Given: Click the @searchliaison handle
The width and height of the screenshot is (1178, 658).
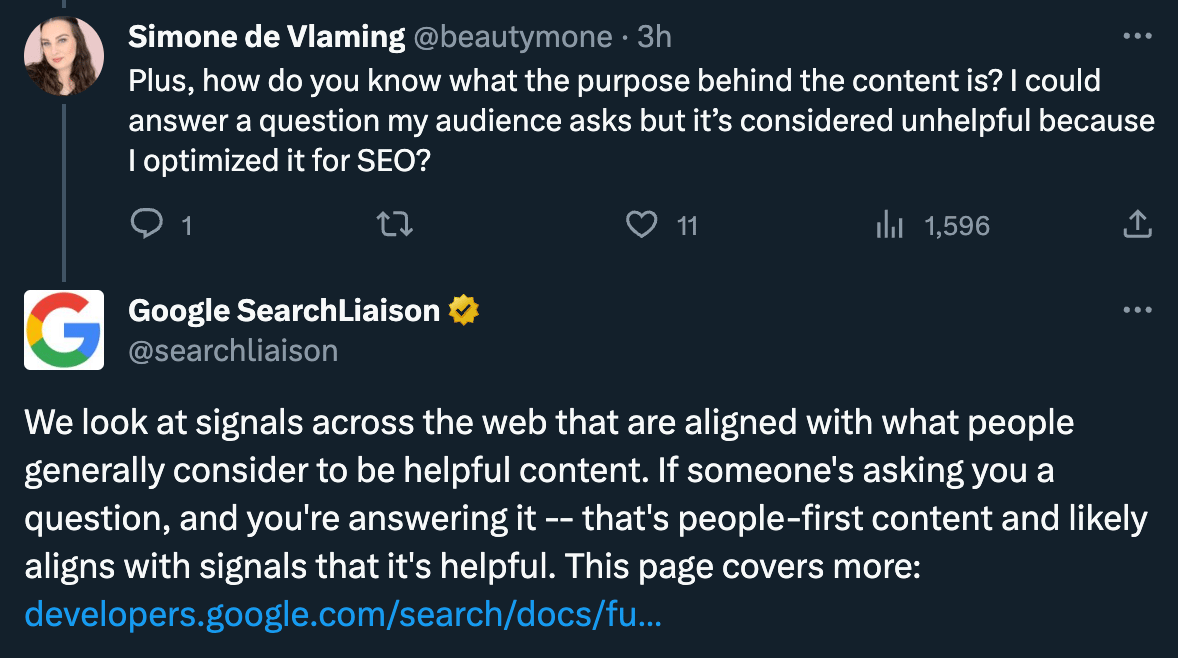Looking at the screenshot, I should click(233, 350).
